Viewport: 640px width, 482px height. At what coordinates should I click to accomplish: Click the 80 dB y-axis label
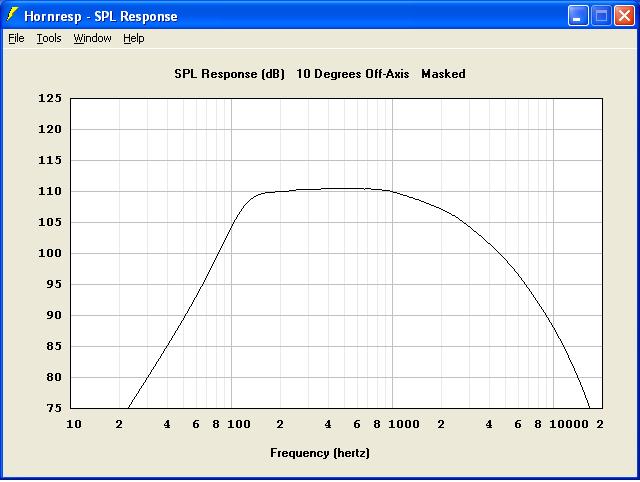point(54,378)
